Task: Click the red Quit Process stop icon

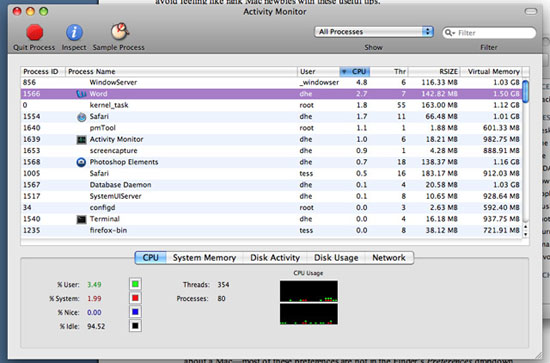Action: pyautogui.click(x=34, y=33)
